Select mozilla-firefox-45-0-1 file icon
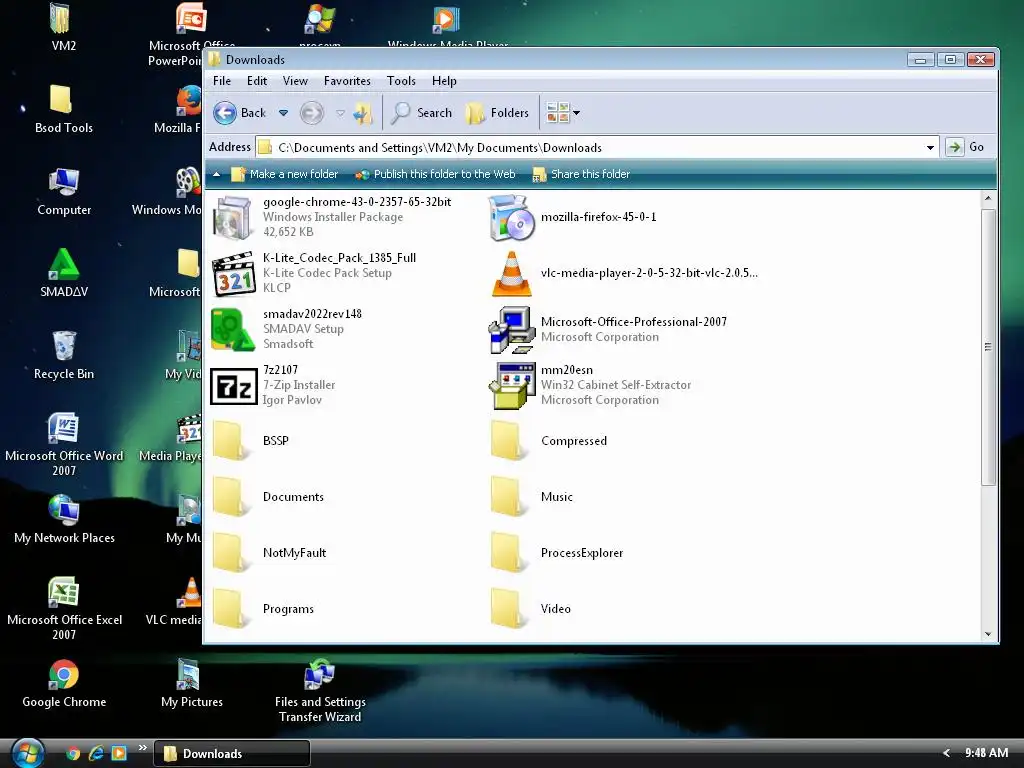Viewport: 1024px width, 768px height. (x=511, y=217)
